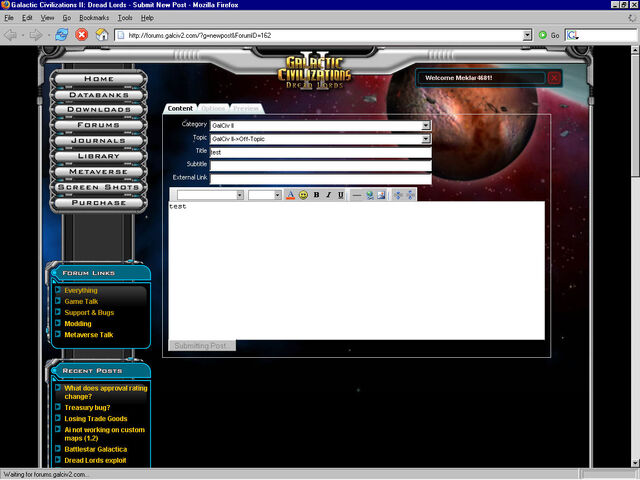Insert a smiley emoticon
This screenshot has height=480, width=640.
(x=303, y=195)
